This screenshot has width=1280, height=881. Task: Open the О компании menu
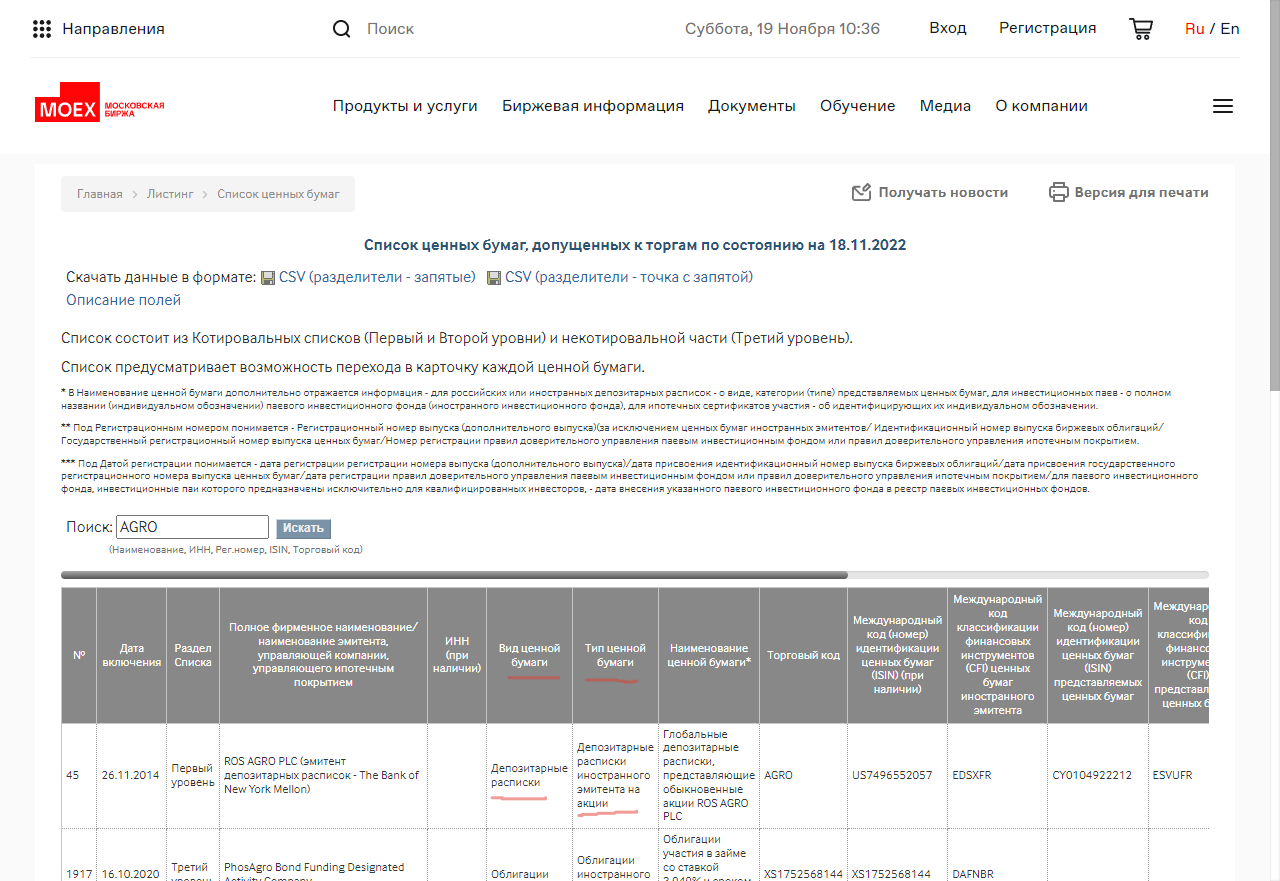[x=1041, y=106]
